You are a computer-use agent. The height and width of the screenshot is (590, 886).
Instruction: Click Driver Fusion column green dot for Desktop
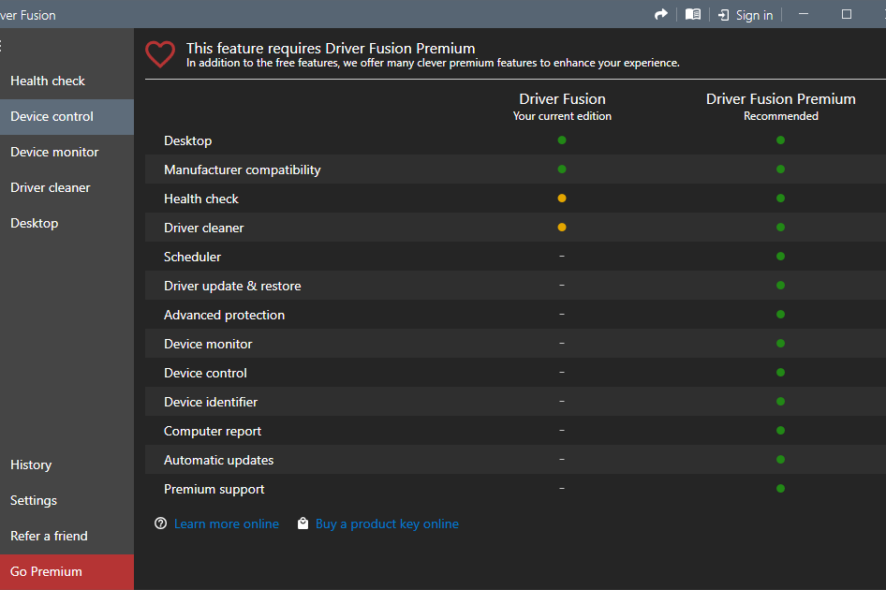tap(562, 140)
